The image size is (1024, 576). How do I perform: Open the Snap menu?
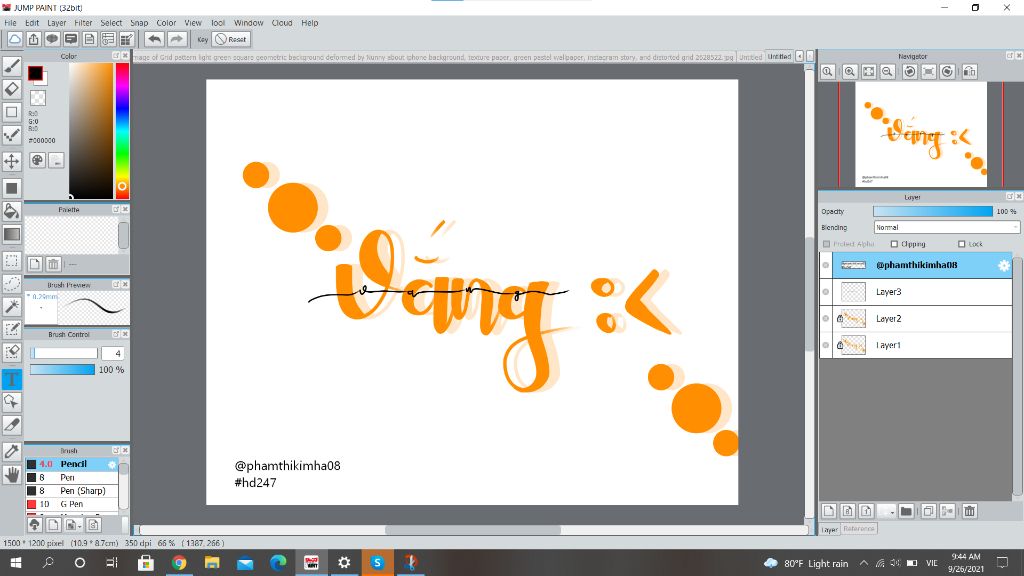pyautogui.click(x=139, y=23)
